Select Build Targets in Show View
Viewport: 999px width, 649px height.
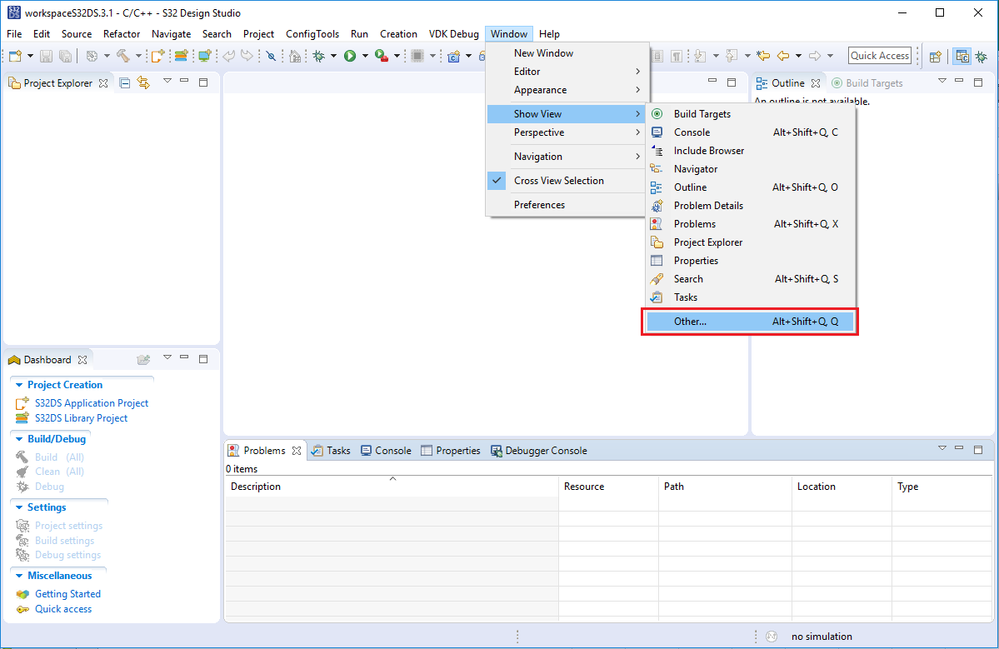[751, 114]
